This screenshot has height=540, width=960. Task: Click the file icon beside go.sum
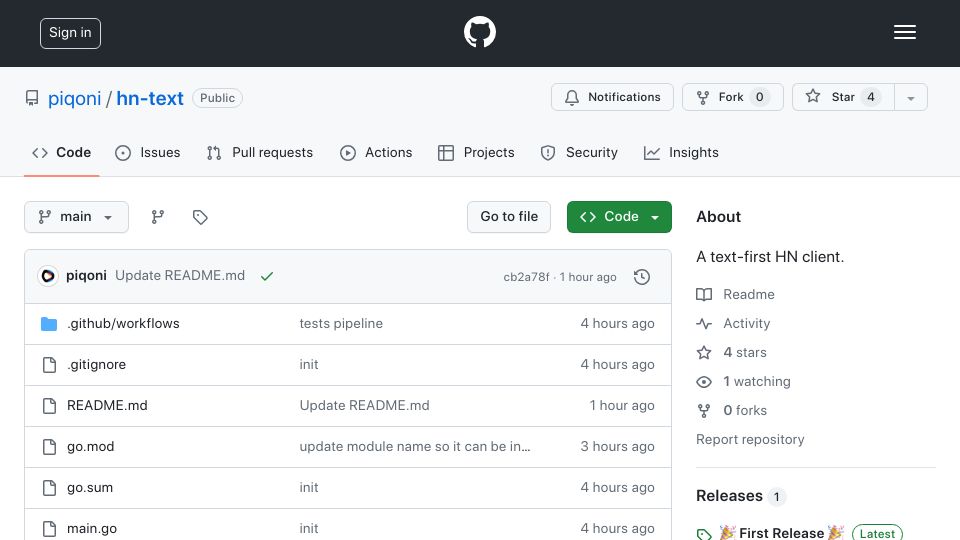[x=50, y=488]
